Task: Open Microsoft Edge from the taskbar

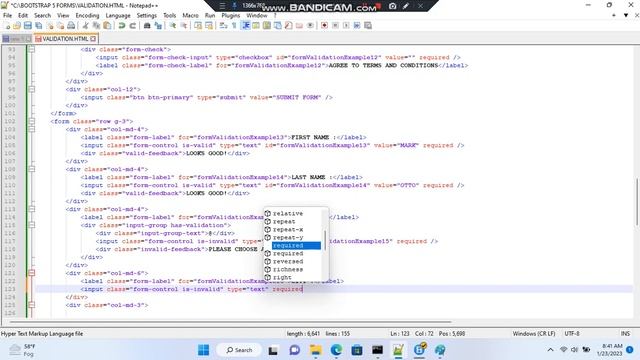Action: pos(336,350)
